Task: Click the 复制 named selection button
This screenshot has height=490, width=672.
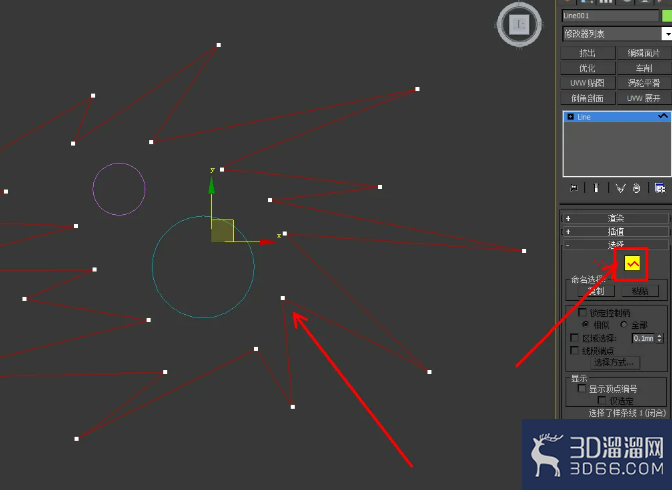Action: 596,291
